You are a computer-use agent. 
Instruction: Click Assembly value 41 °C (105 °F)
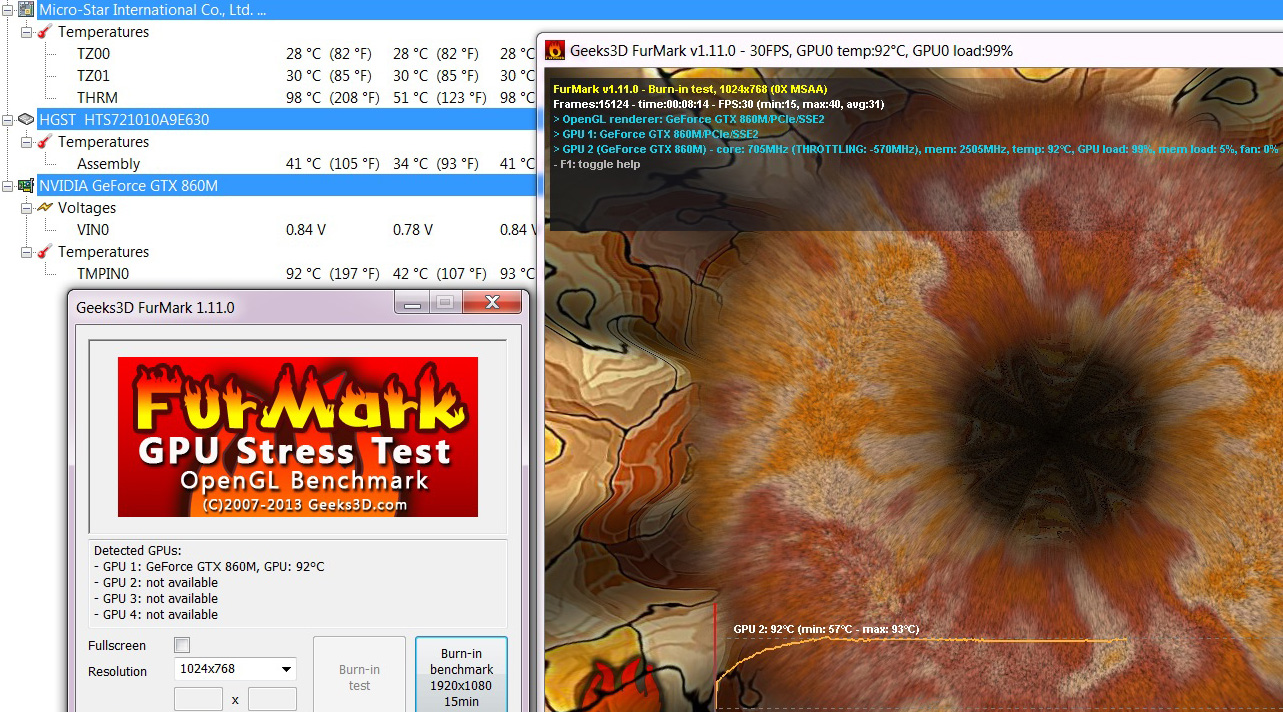coord(333,164)
